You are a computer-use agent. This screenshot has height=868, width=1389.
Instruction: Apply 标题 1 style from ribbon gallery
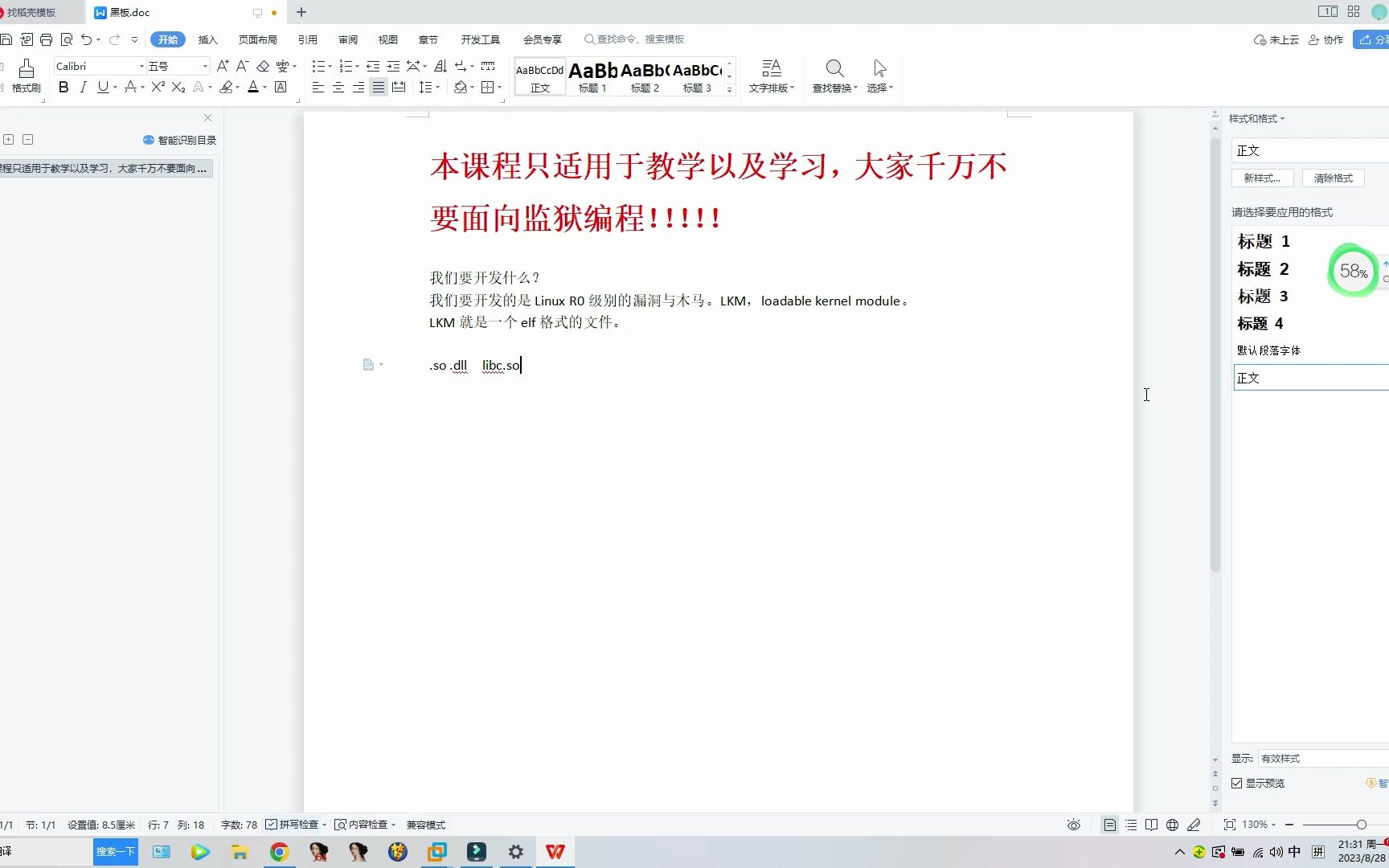tap(592, 76)
